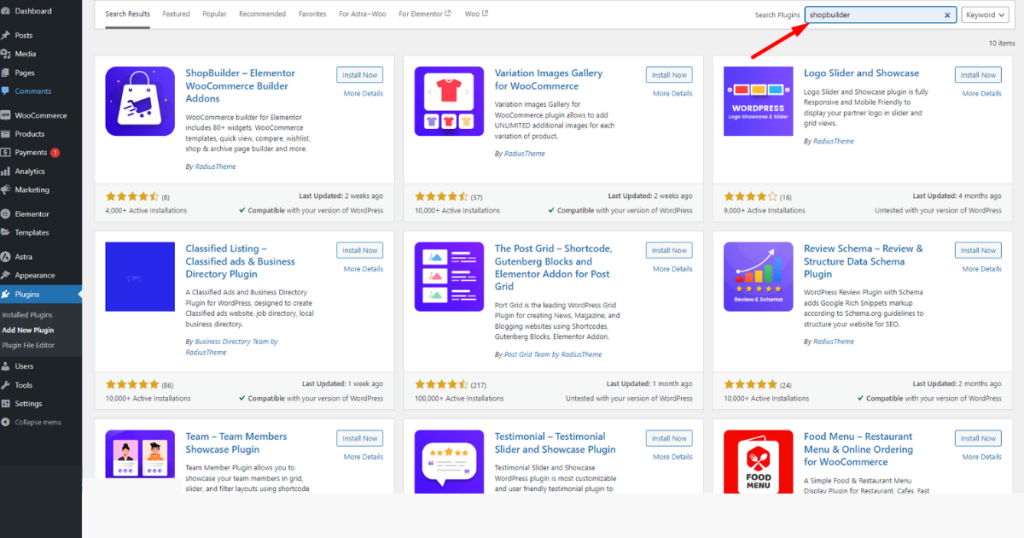The width and height of the screenshot is (1024, 538).
Task: Click the Media icon in sidebar
Action: pos(6,54)
